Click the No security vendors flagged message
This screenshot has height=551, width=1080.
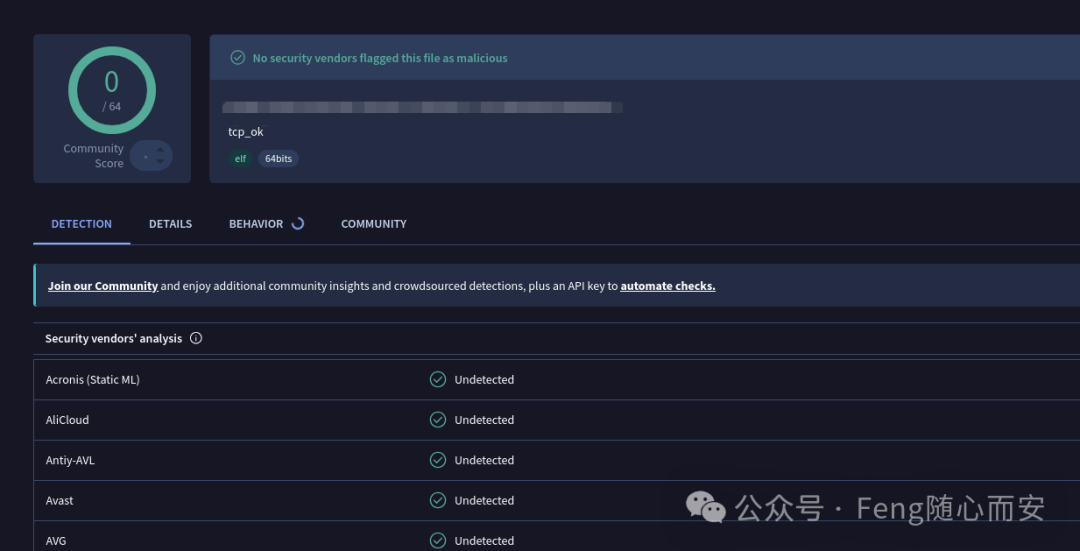(x=380, y=59)
